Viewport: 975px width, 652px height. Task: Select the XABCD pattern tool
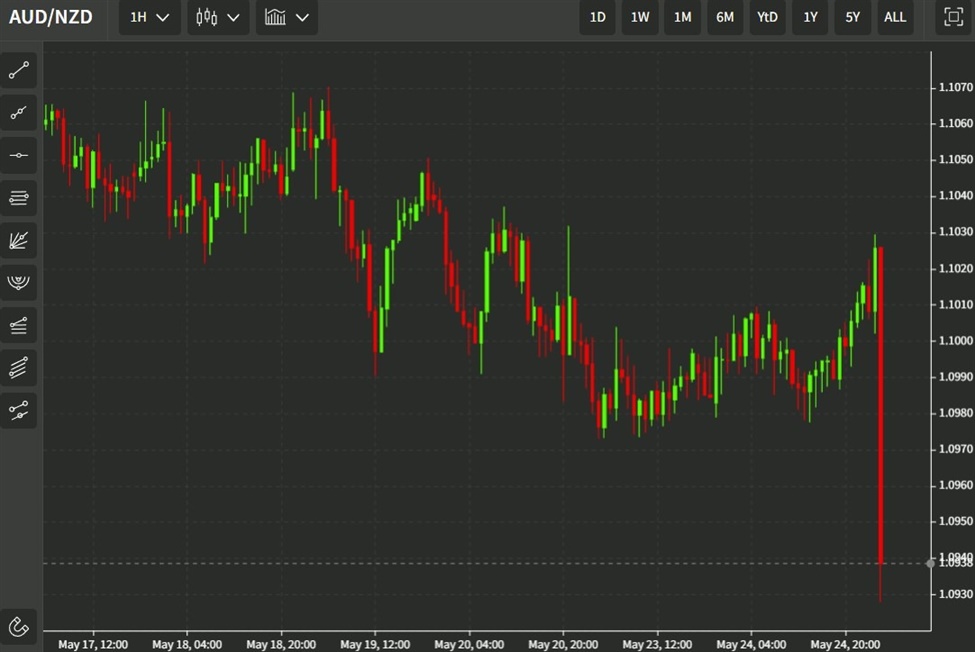tap(18, 409)
